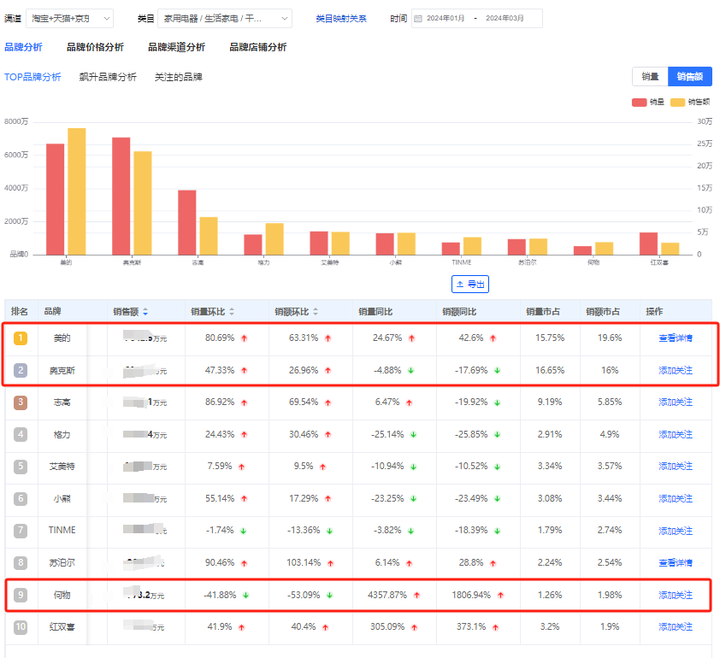Click green down arrow beside -17.69%
The image size is (720, 658).
pos(497,371)
